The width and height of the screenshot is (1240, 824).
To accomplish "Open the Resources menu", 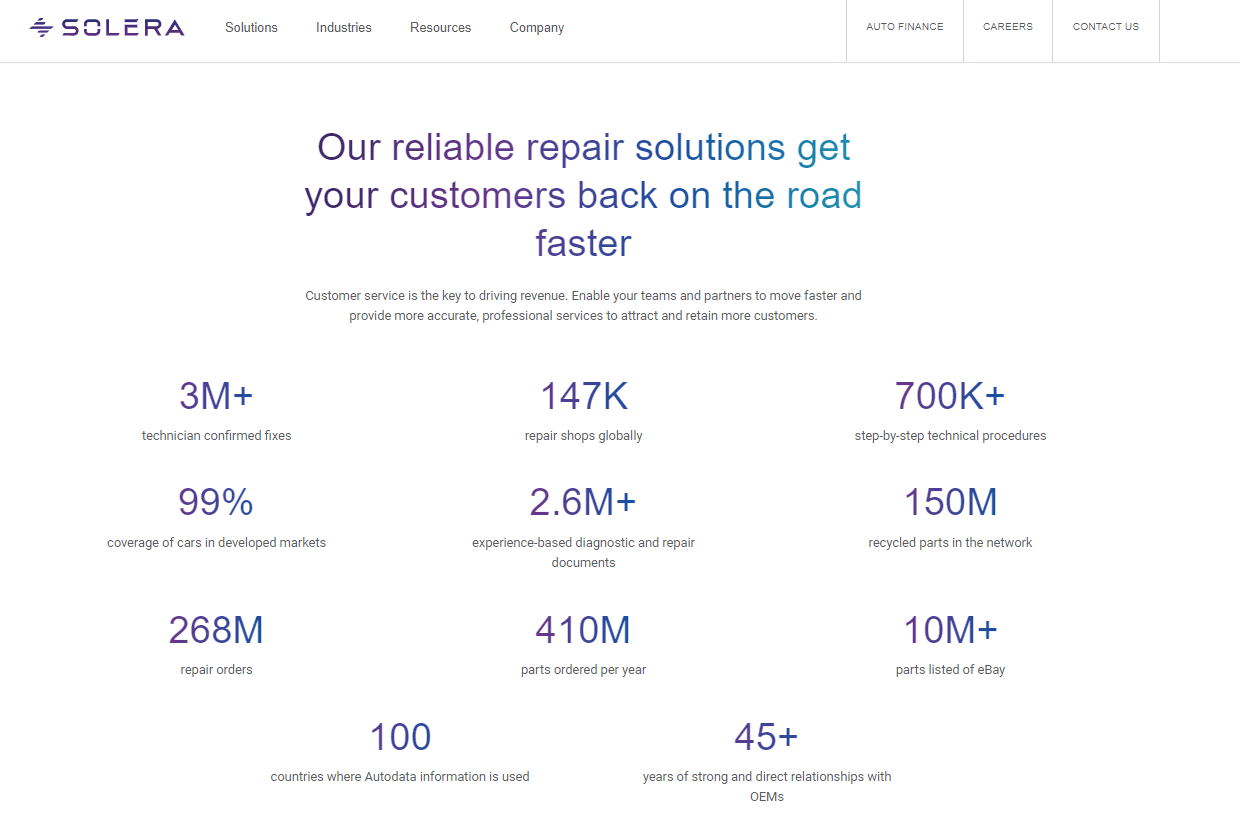I will [x=440, y=28].
